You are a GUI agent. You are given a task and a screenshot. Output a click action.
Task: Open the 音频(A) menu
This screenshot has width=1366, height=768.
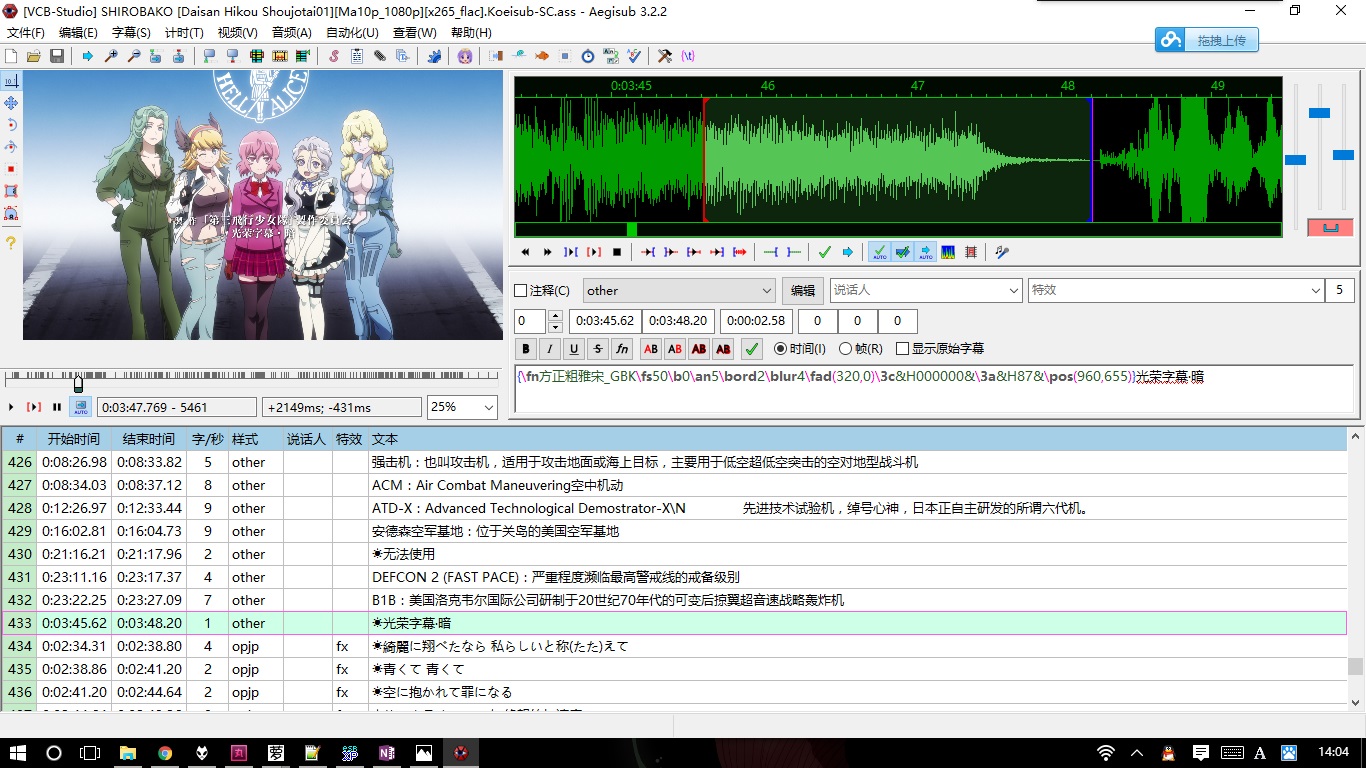292,33
